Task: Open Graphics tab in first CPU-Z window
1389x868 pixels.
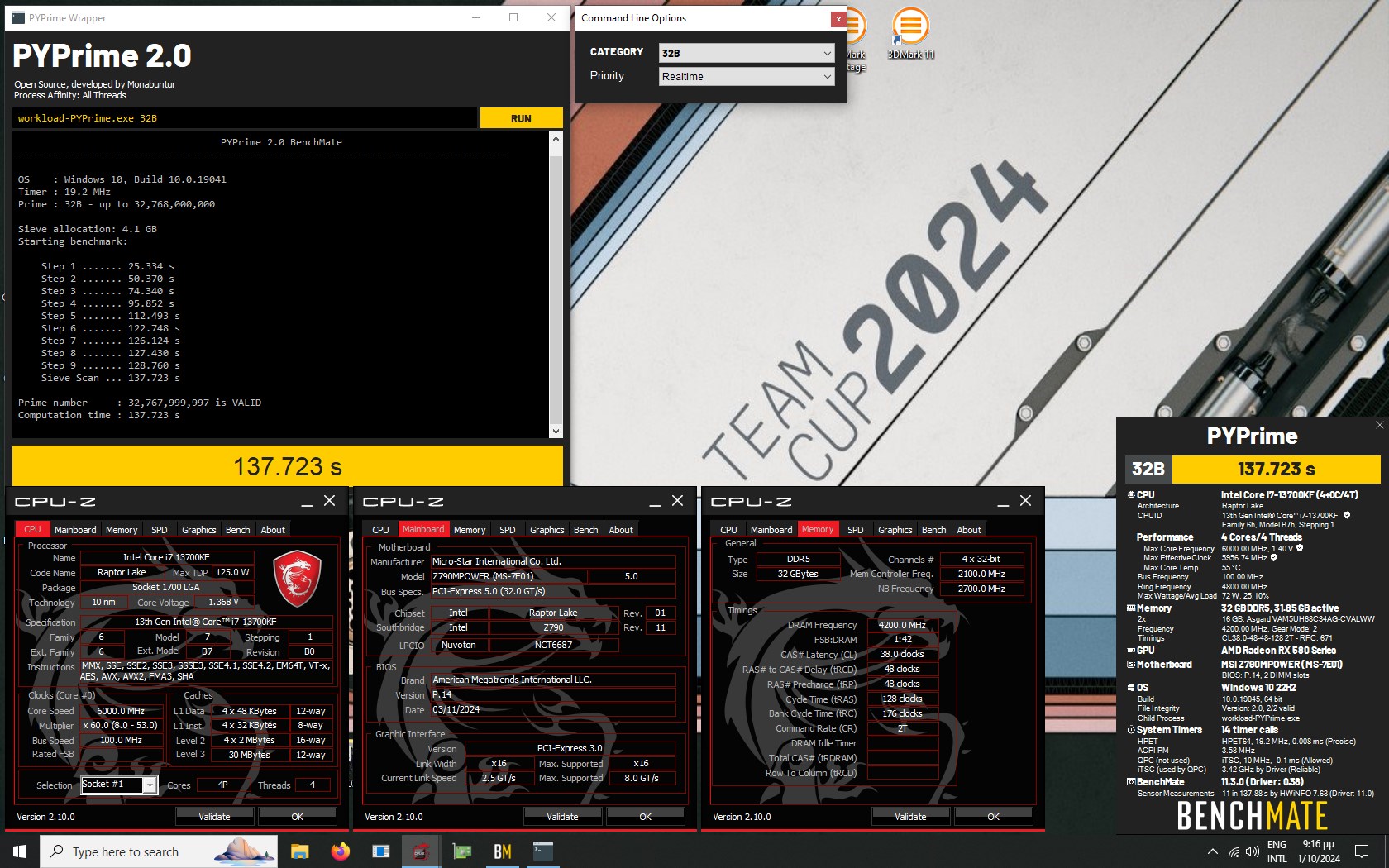Action: pyautogui.click(x=199, y=530)
